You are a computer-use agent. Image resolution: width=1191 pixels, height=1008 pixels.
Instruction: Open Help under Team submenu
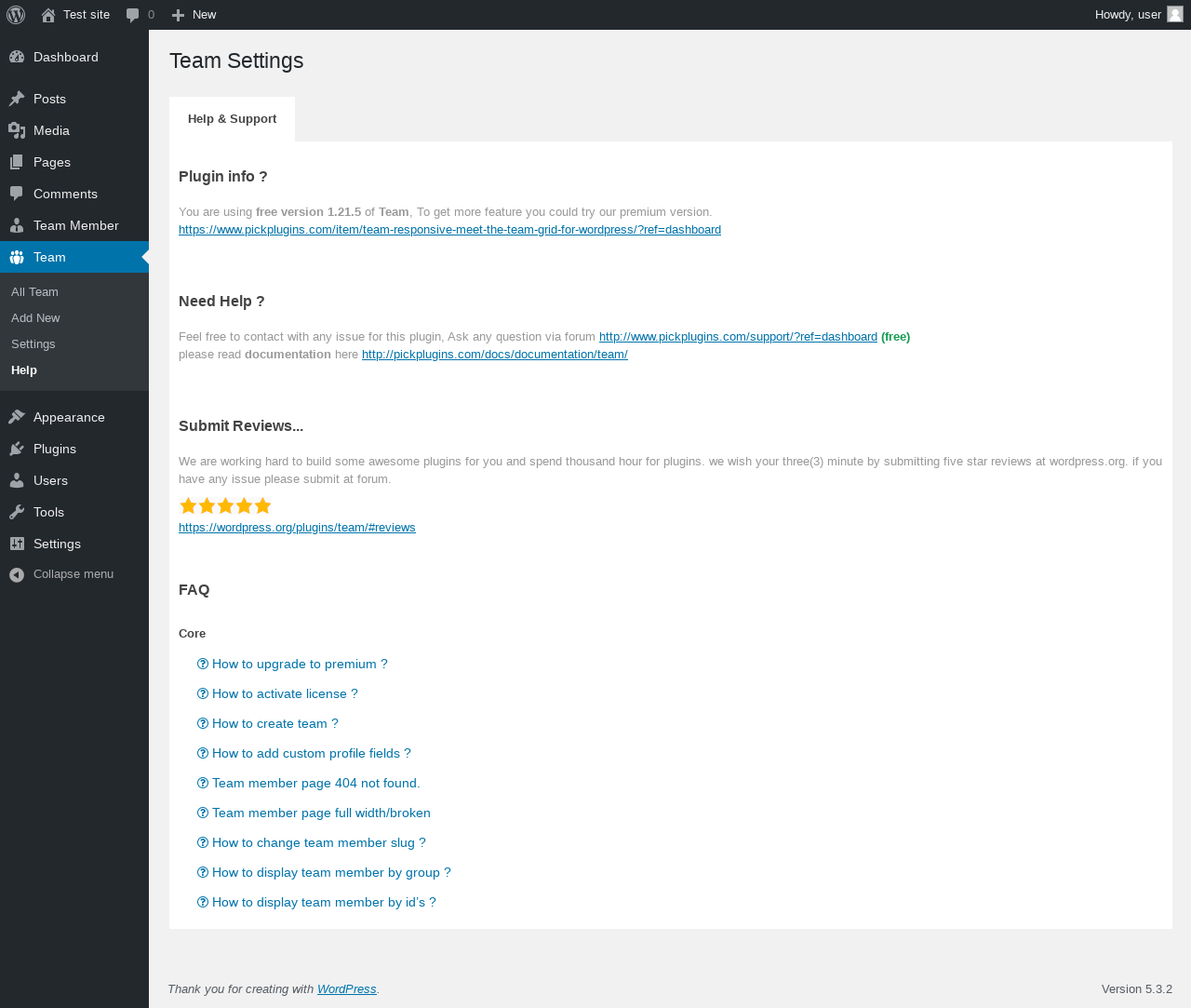tap(74, 370)
